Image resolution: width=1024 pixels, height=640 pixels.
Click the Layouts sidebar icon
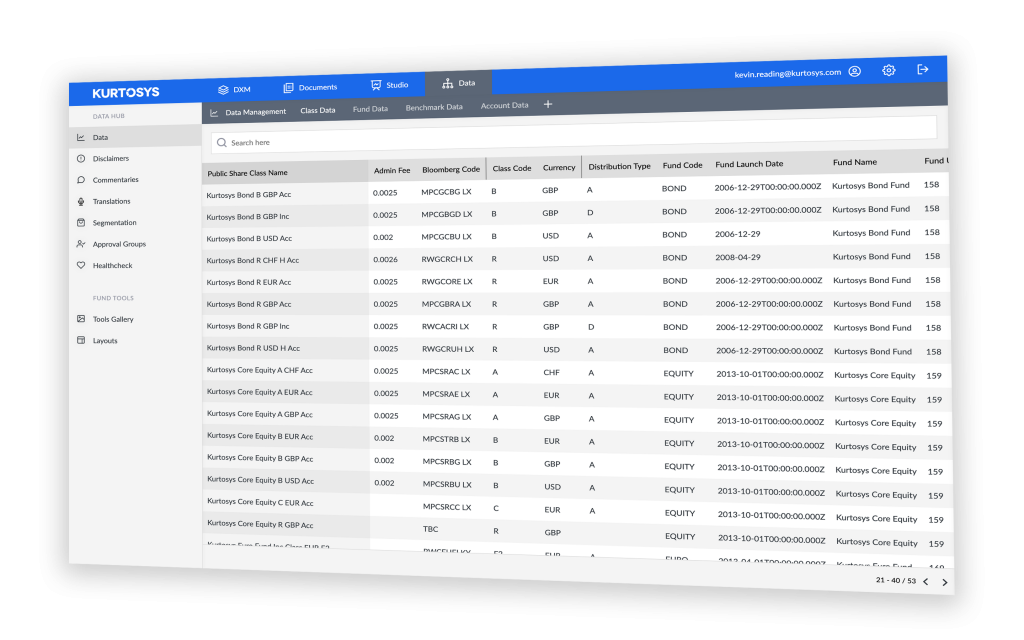point(81,340)
